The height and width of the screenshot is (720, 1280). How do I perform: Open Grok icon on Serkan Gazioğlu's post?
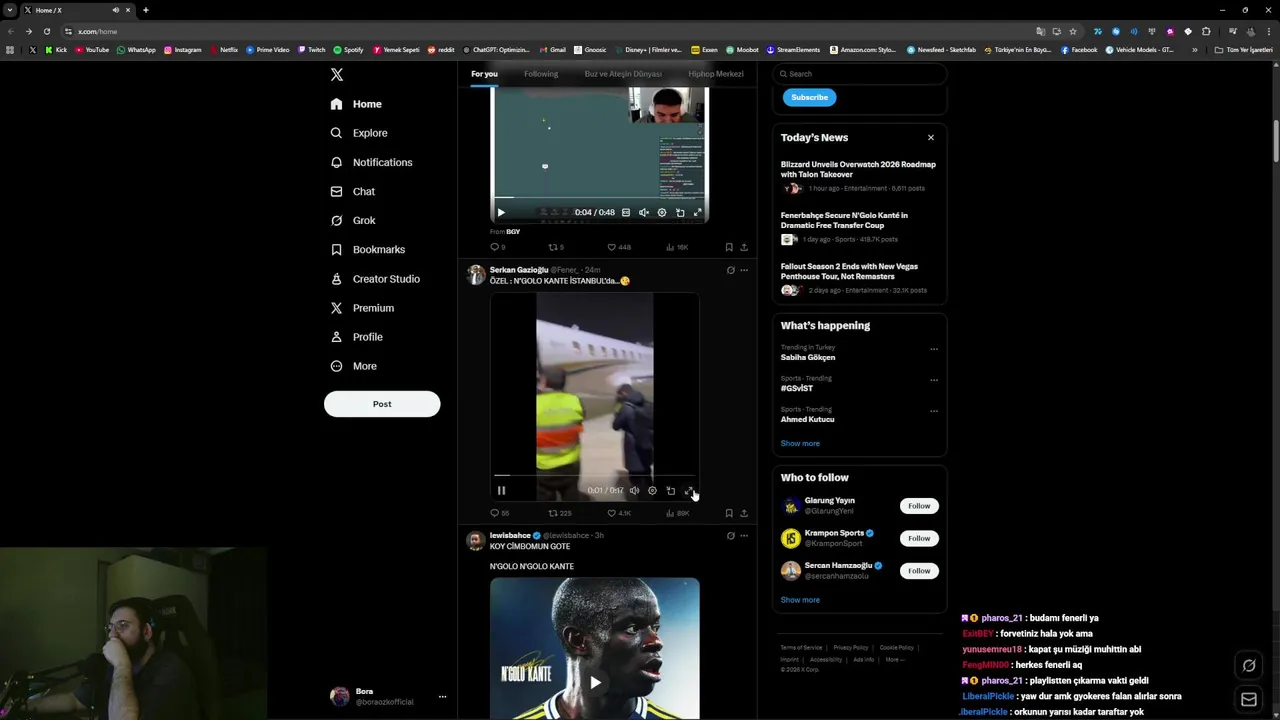click(x=730, y=270)
